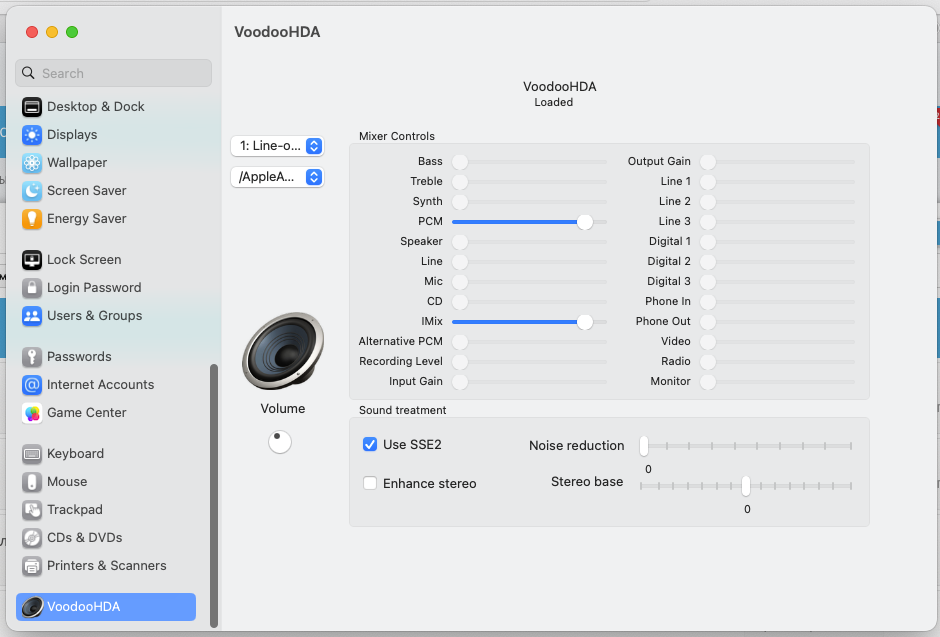The height and width of the screenshot is (637, 940).
Task: Click the Phone Out slider knob
Action: pos(708,322)
